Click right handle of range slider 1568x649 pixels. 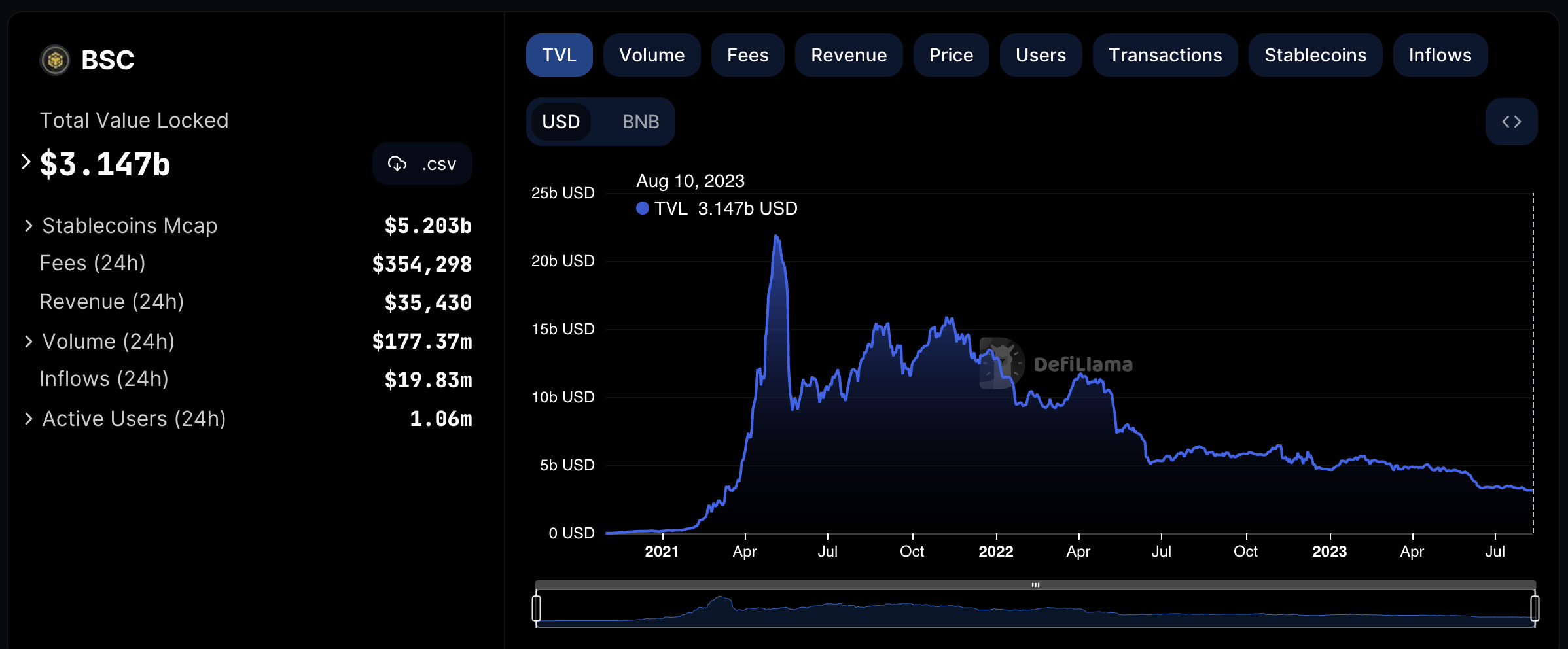[1534, 608]
